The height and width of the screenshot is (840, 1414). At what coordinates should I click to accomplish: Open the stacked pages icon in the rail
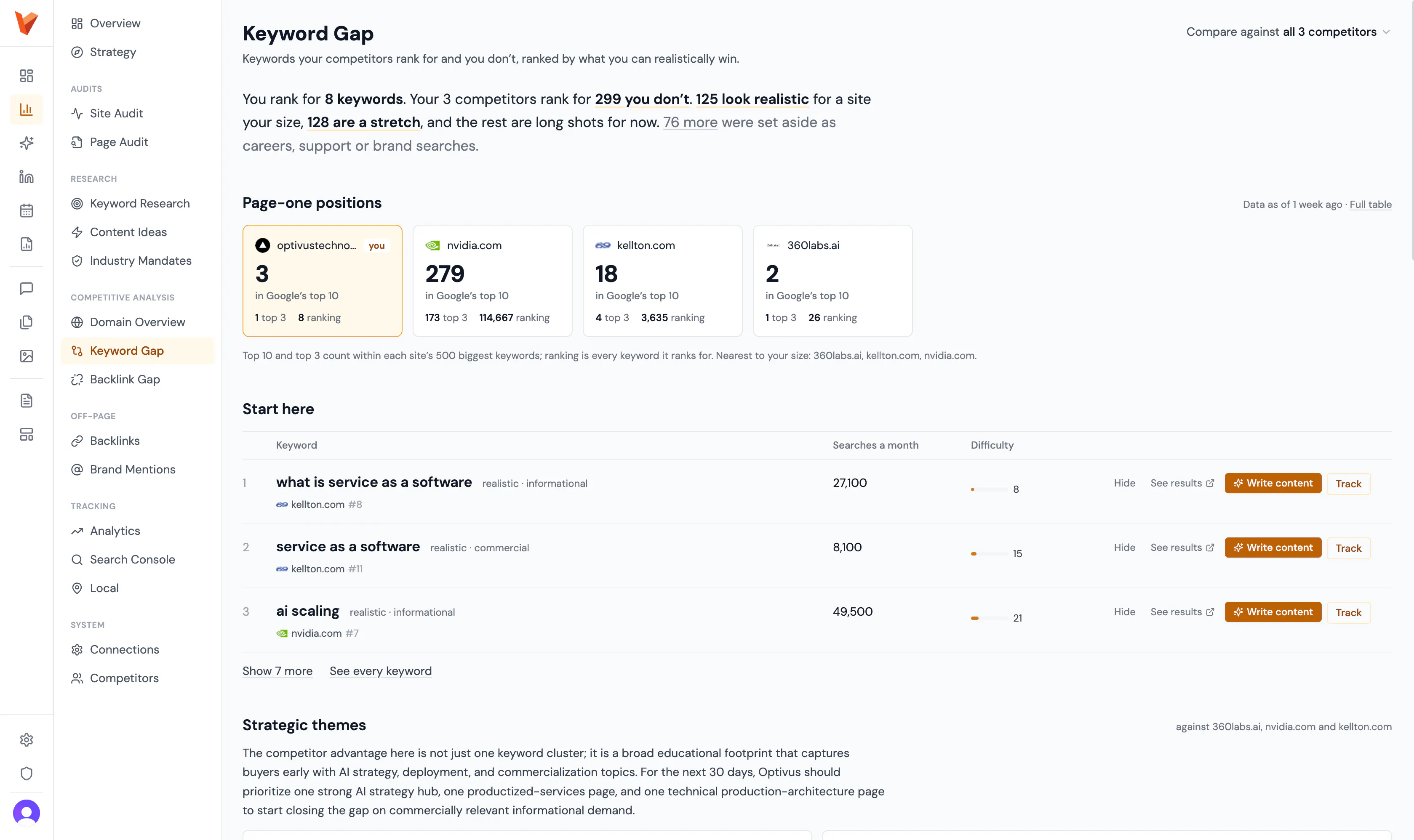click(27, 322)
